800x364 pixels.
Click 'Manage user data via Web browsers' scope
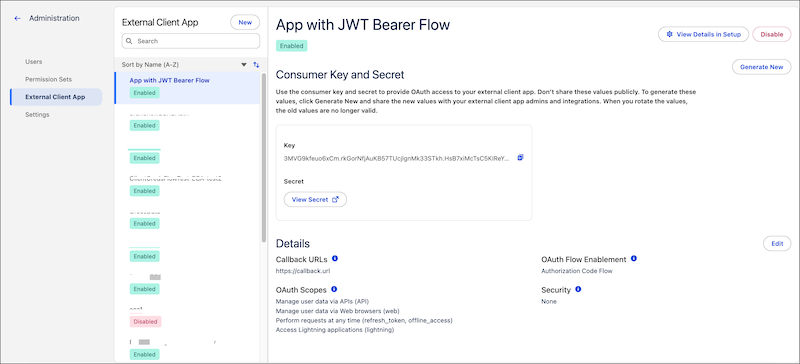coord(337,311)
